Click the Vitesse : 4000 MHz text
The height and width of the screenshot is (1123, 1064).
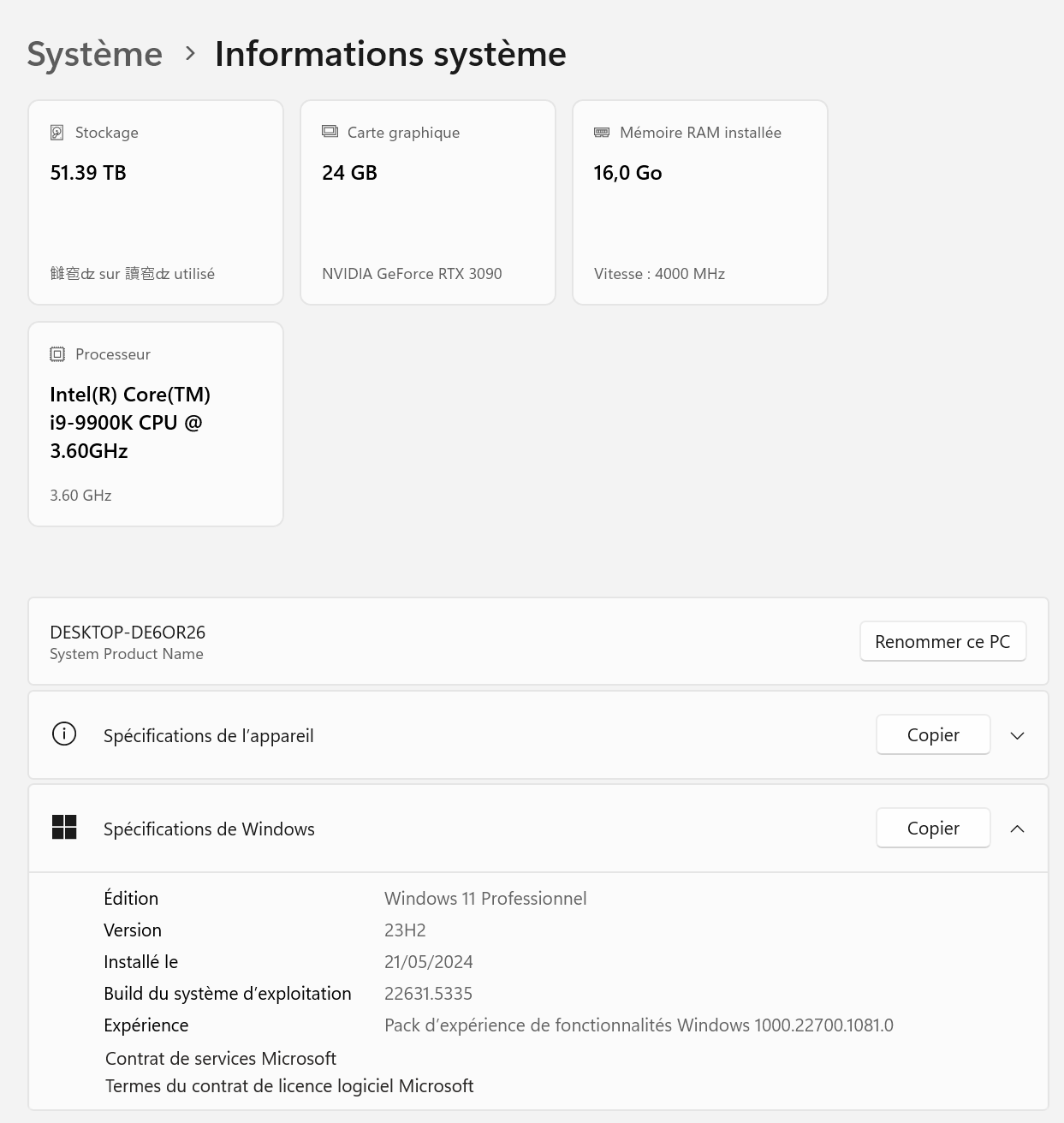pos(659,274)
